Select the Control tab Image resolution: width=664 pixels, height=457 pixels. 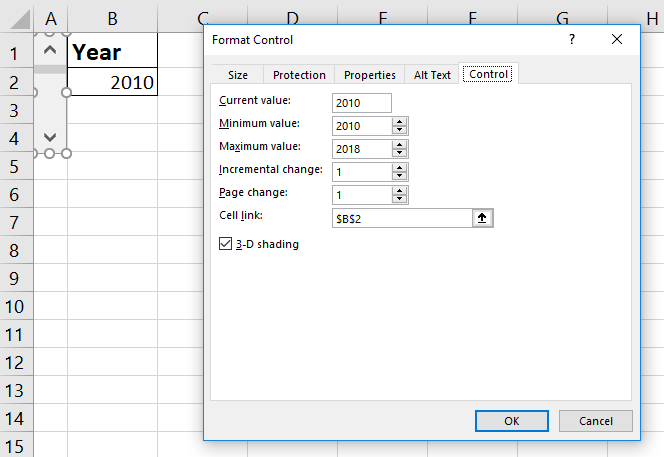(x=488, y=74)
